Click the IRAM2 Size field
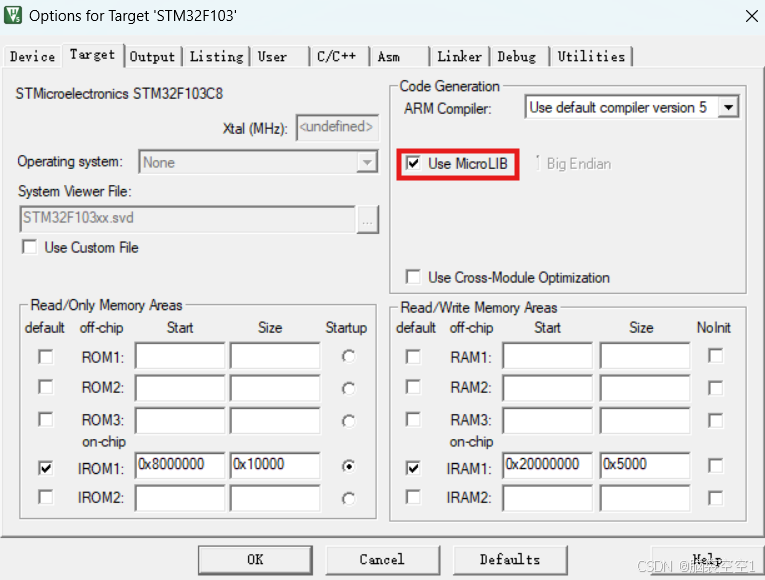This screenshot has height=580, width=765. 645,498
